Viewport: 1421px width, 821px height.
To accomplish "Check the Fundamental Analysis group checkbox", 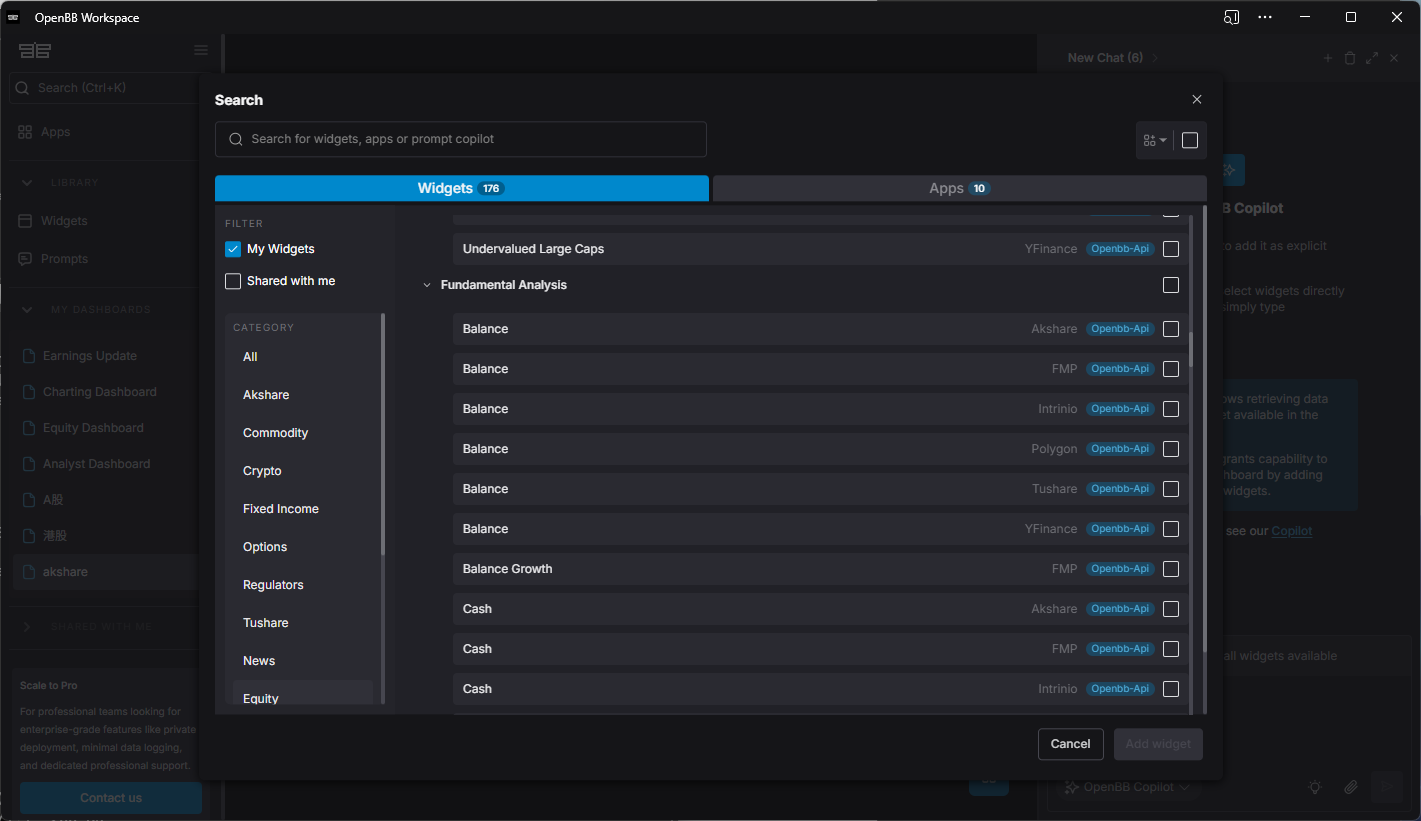I will point(1171,285).
